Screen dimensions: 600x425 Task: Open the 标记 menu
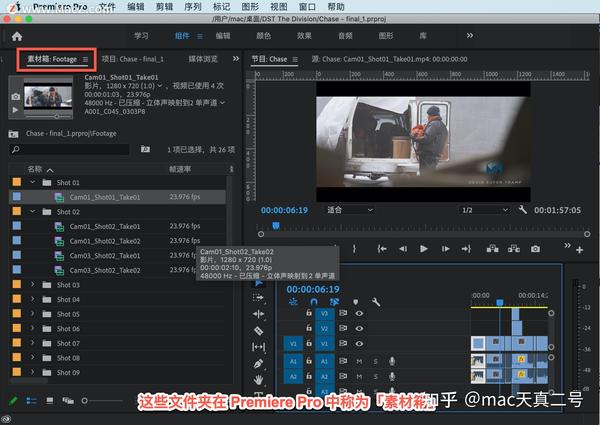click(x=221, y=7)
